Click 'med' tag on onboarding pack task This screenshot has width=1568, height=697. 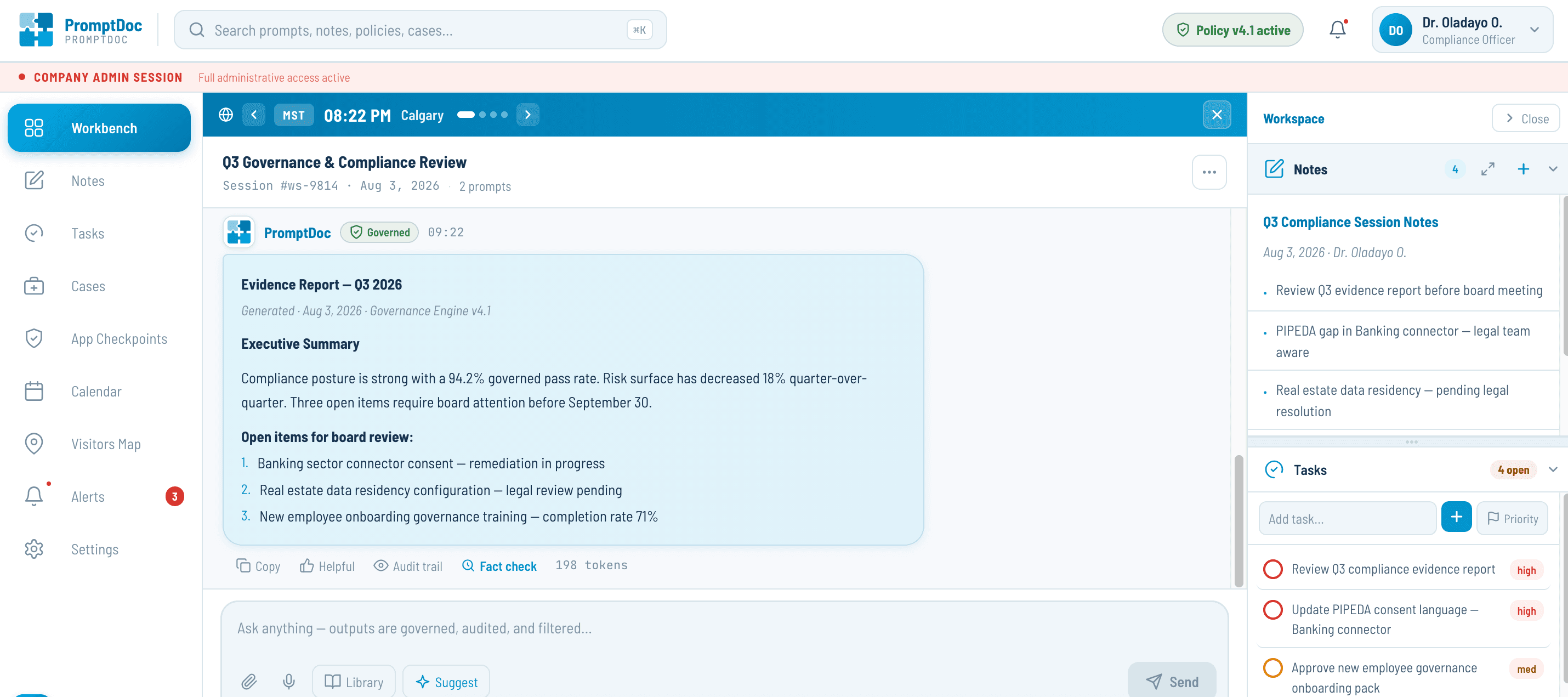coord(1526,669)
